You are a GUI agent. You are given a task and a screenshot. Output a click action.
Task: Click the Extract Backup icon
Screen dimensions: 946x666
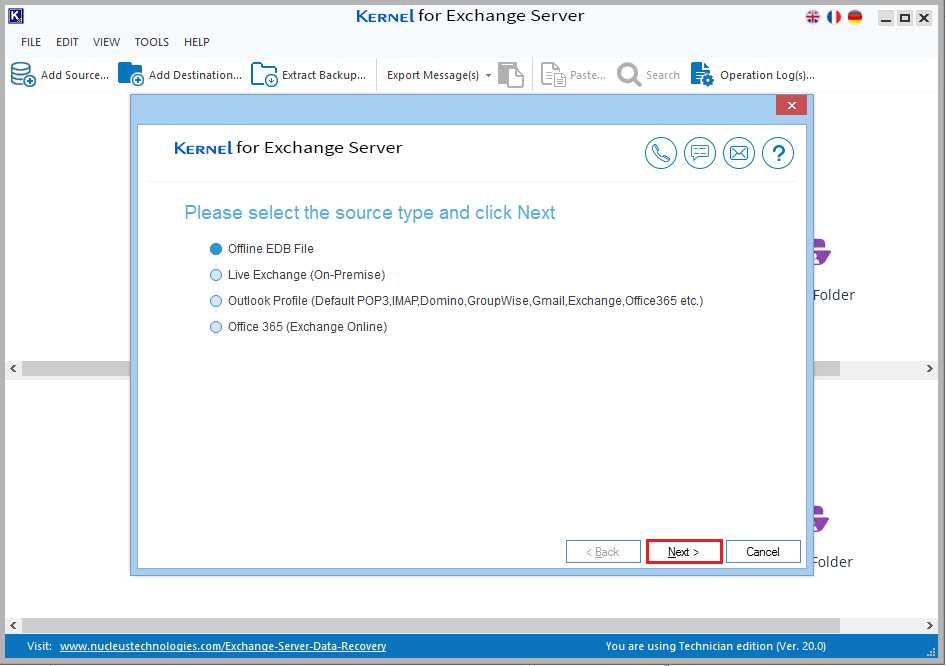pyautogui.click(x=264, y=75)
